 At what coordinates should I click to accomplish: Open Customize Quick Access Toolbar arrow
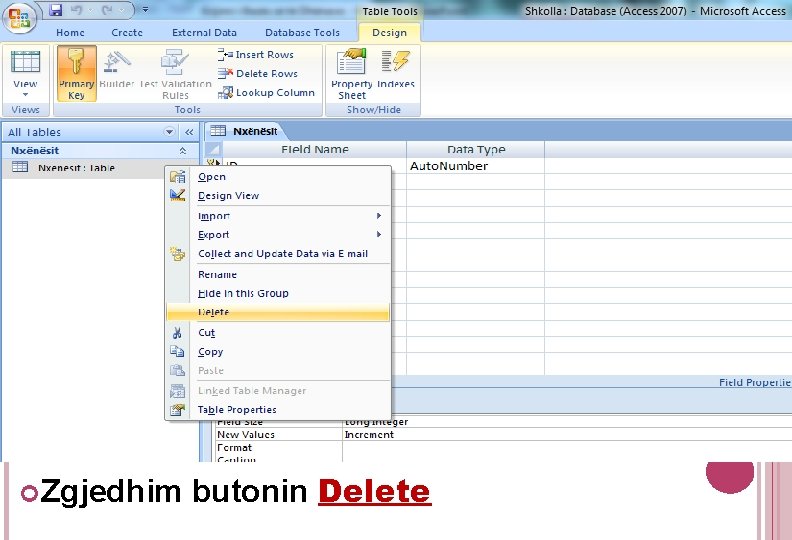[145, 10]
